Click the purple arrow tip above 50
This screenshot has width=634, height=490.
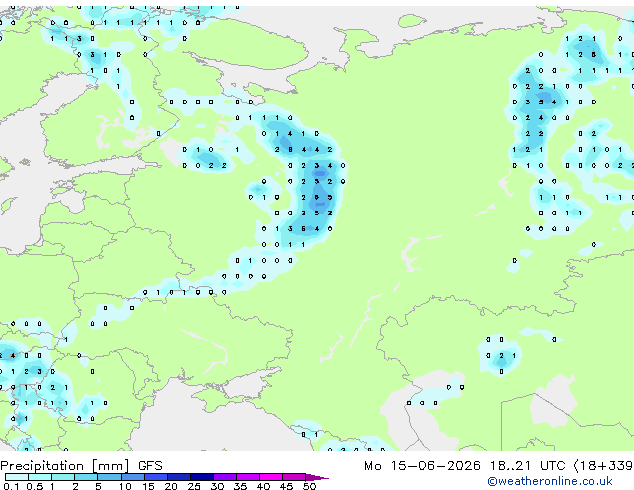click(x=317, y=477)
